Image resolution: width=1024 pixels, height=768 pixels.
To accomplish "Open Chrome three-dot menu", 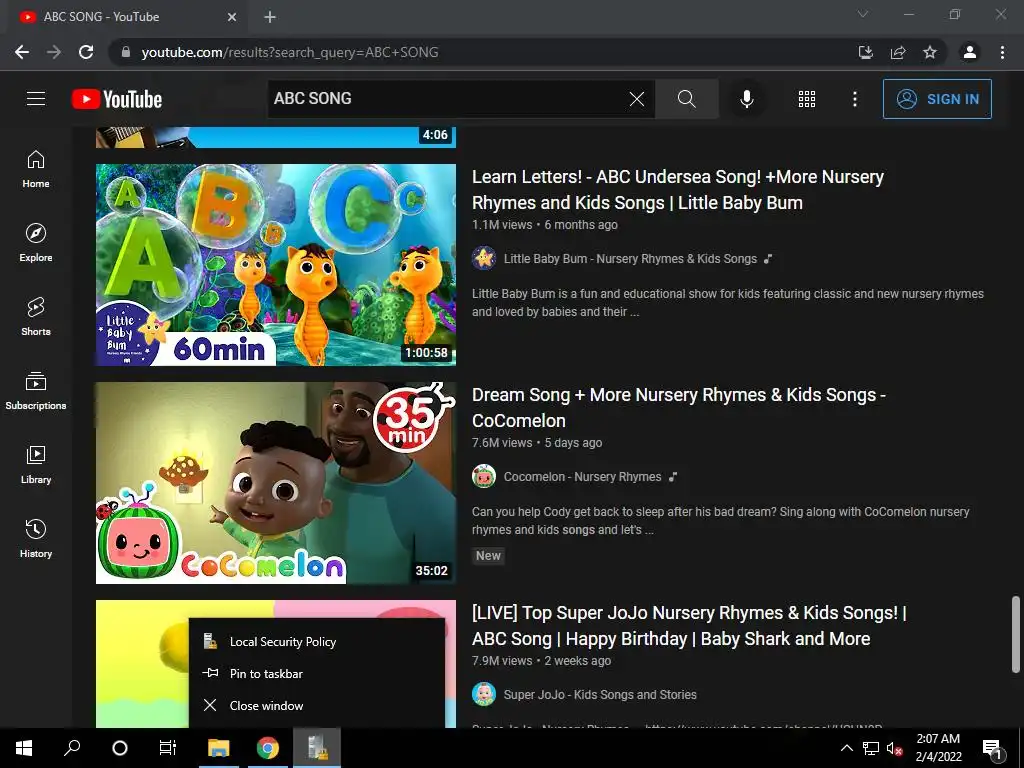I will [1002, 52].
